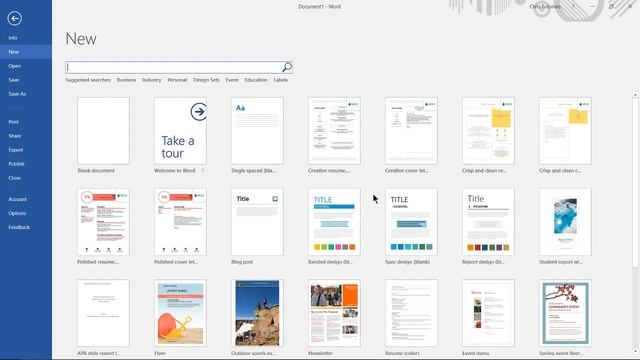The image size is (640, 360).
Task: Go to the Open page
Action: (14, 66)
